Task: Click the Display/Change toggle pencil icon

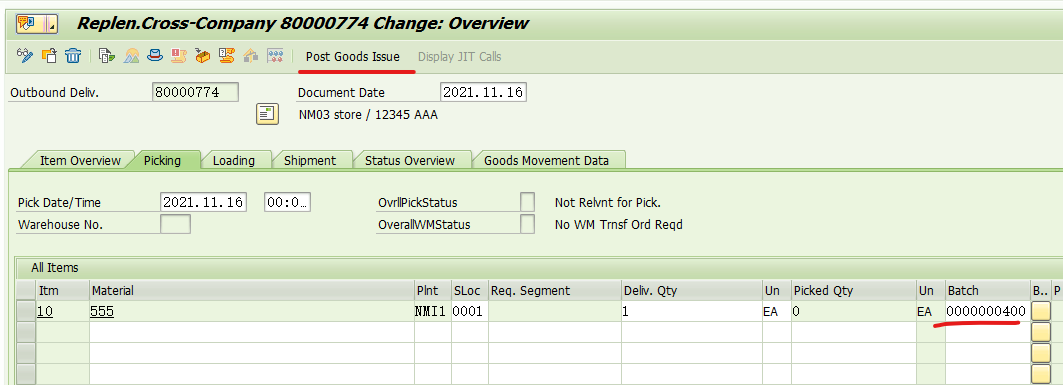Action: pyautogui.click(x=24, y=56)
